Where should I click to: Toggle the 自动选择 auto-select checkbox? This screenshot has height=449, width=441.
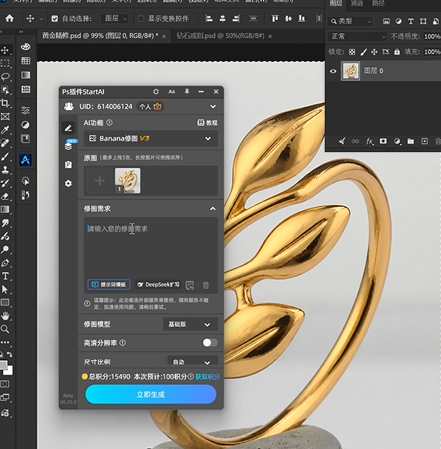click(x=55, y=19)
